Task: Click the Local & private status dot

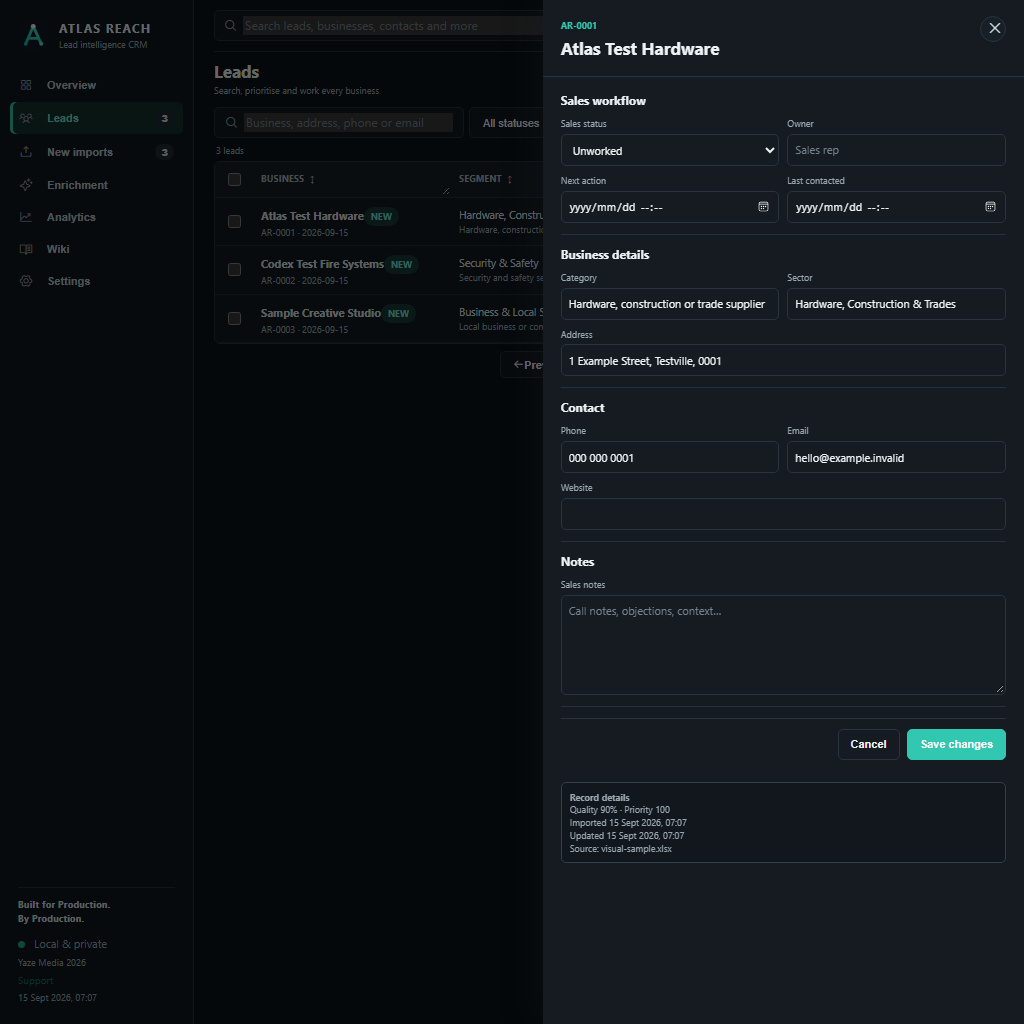Action: (22, 945)
